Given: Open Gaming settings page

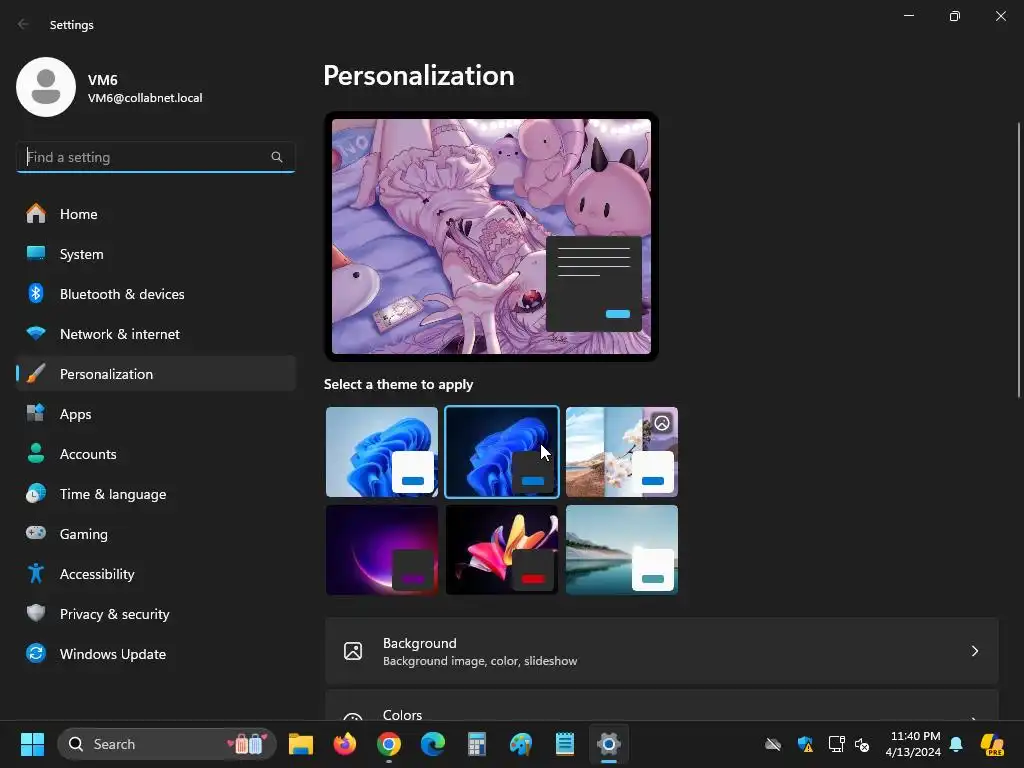Looking at the screenshot, I should [155, 534].
